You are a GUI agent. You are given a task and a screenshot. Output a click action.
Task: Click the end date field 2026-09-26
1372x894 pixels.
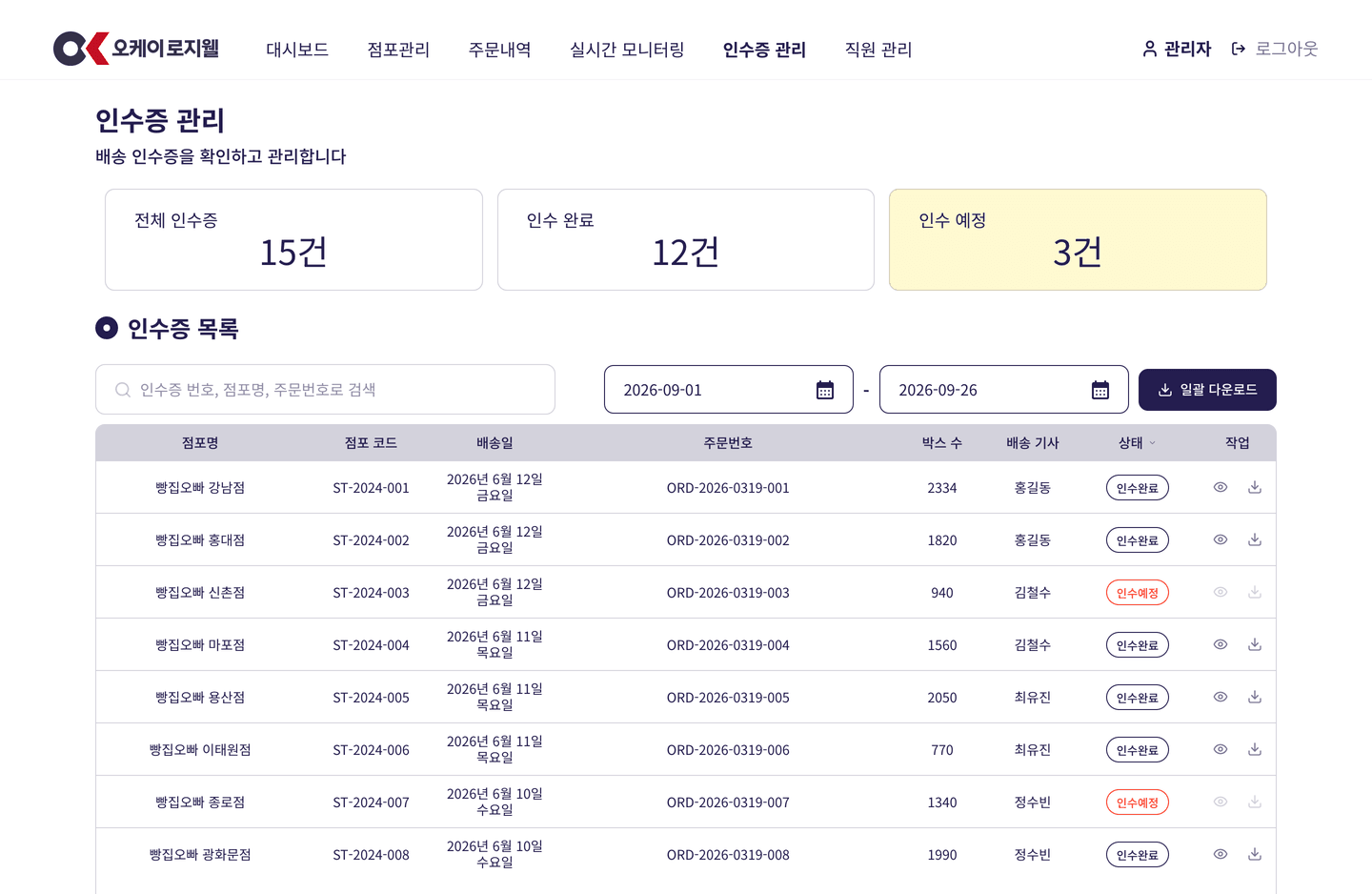[1004, 390]
